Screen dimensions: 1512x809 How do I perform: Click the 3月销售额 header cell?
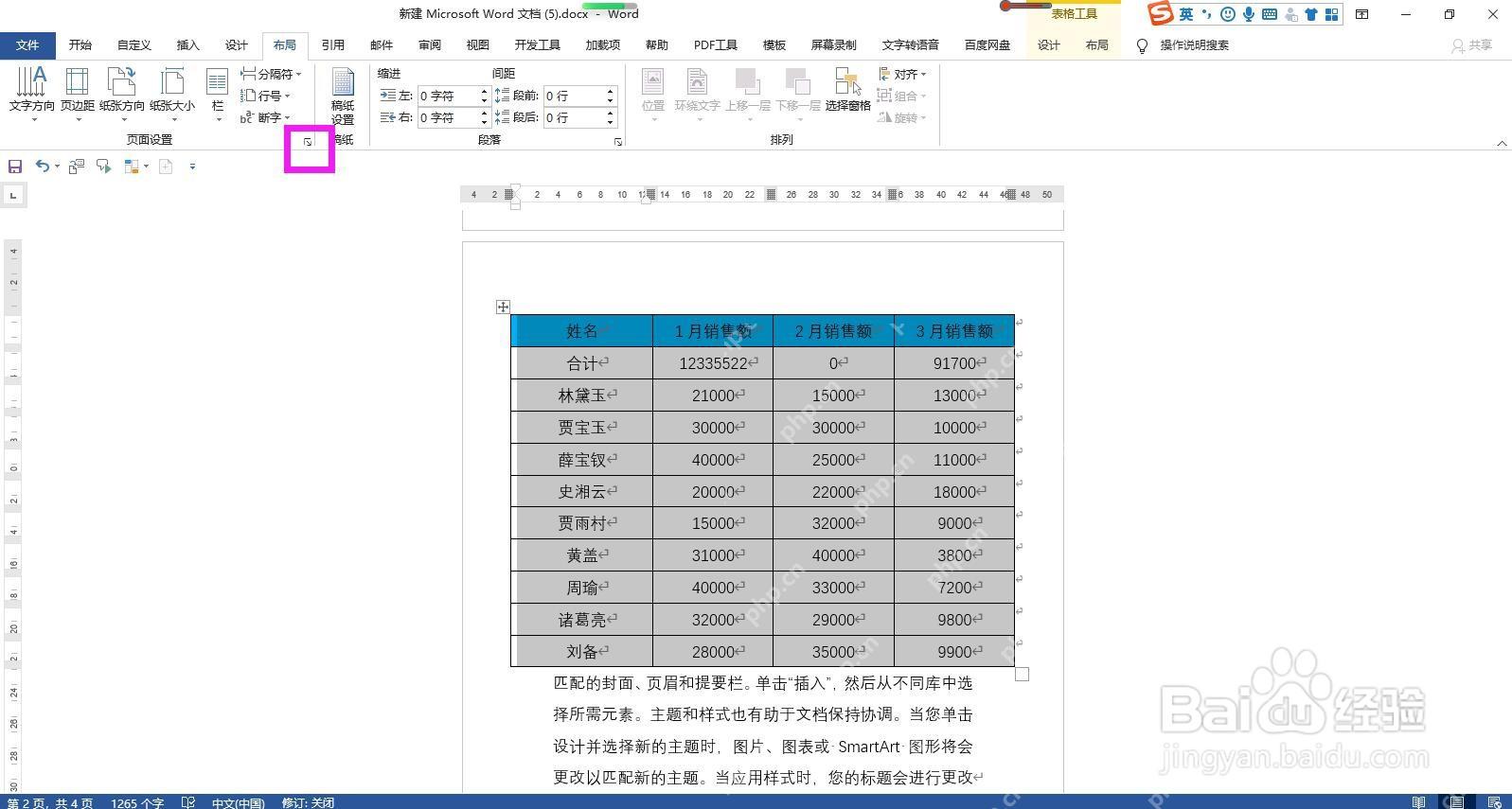[x=954, y=331]
